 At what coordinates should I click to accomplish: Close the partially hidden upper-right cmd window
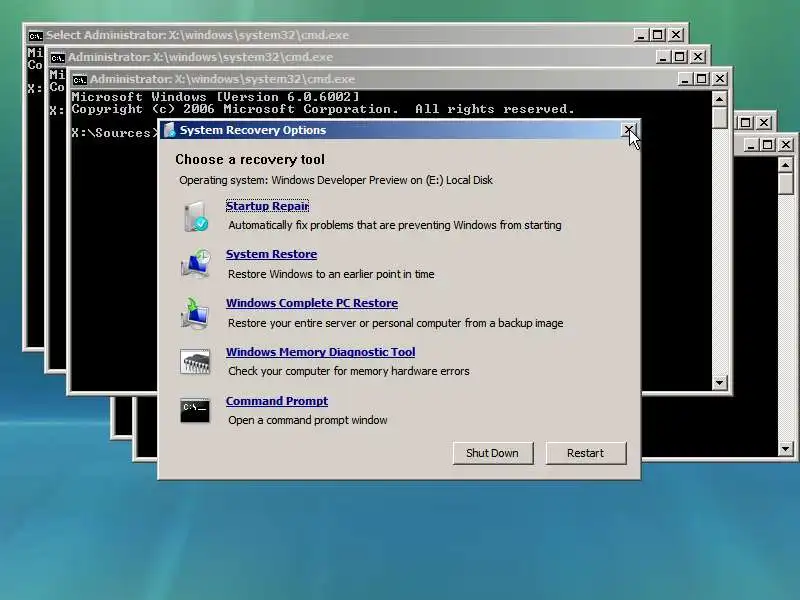point(764,123)
